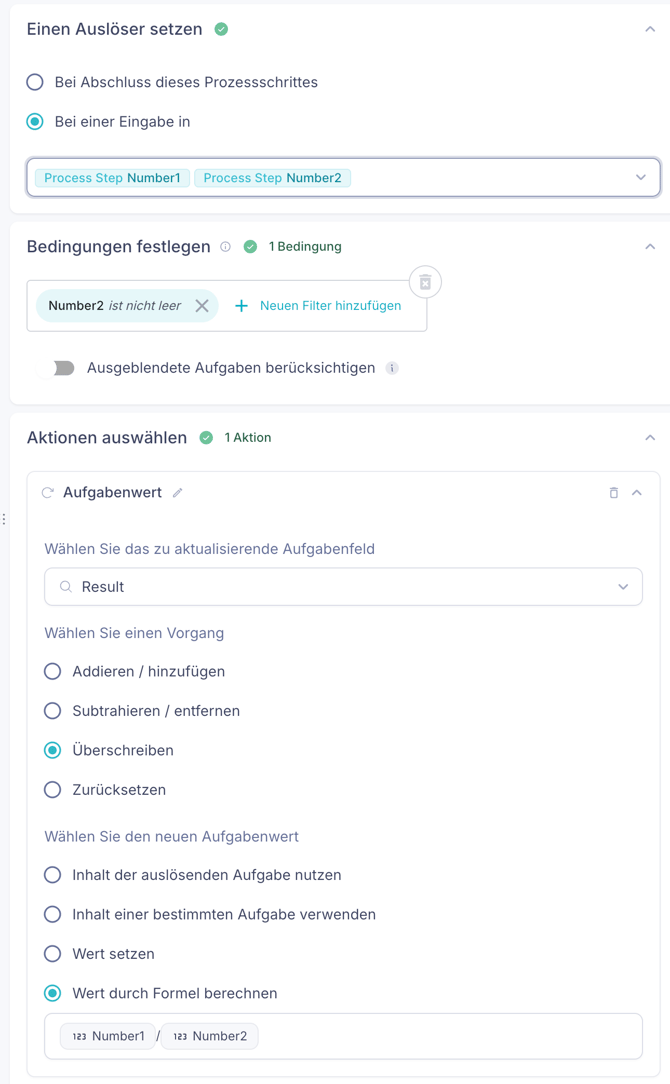Collapse the Einen Auslöser setzen section

tap(650, 30)
